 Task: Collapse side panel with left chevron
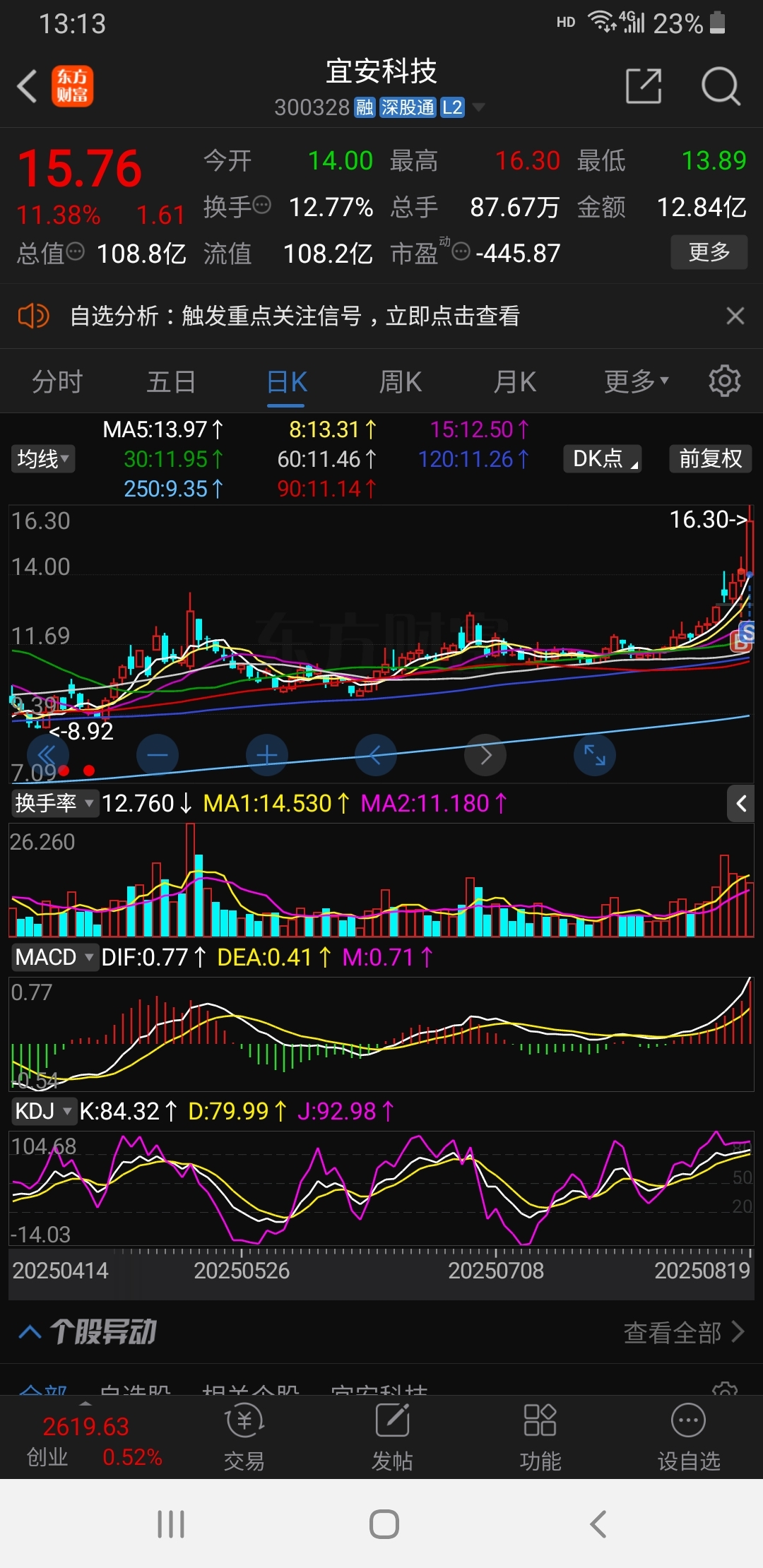741,803
